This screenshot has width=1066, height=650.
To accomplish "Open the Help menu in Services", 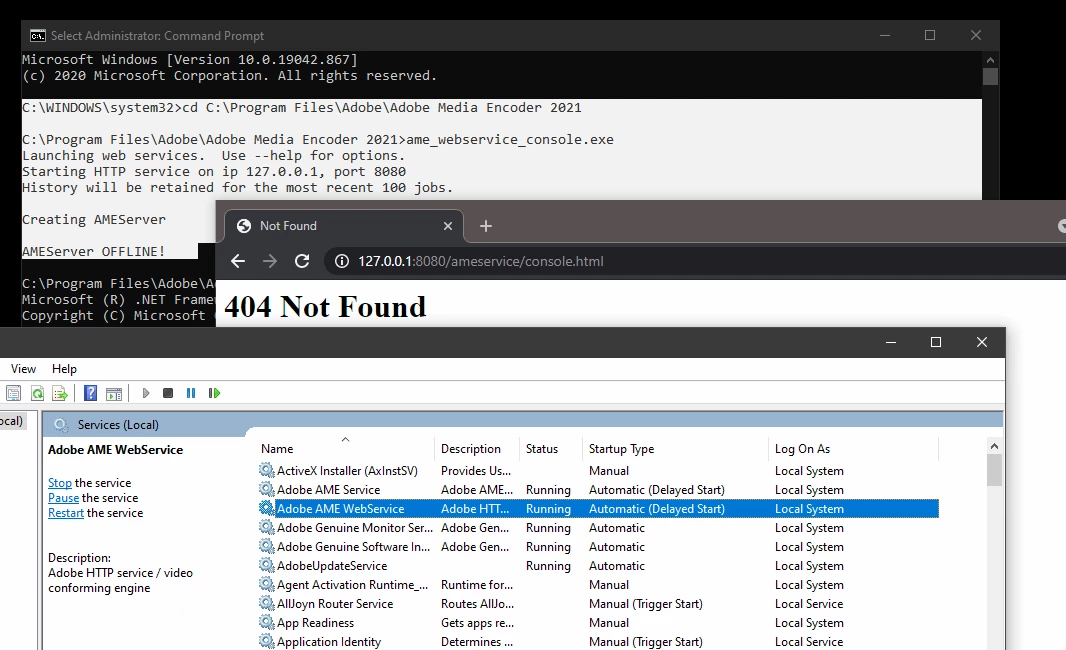I will point(64,369).
